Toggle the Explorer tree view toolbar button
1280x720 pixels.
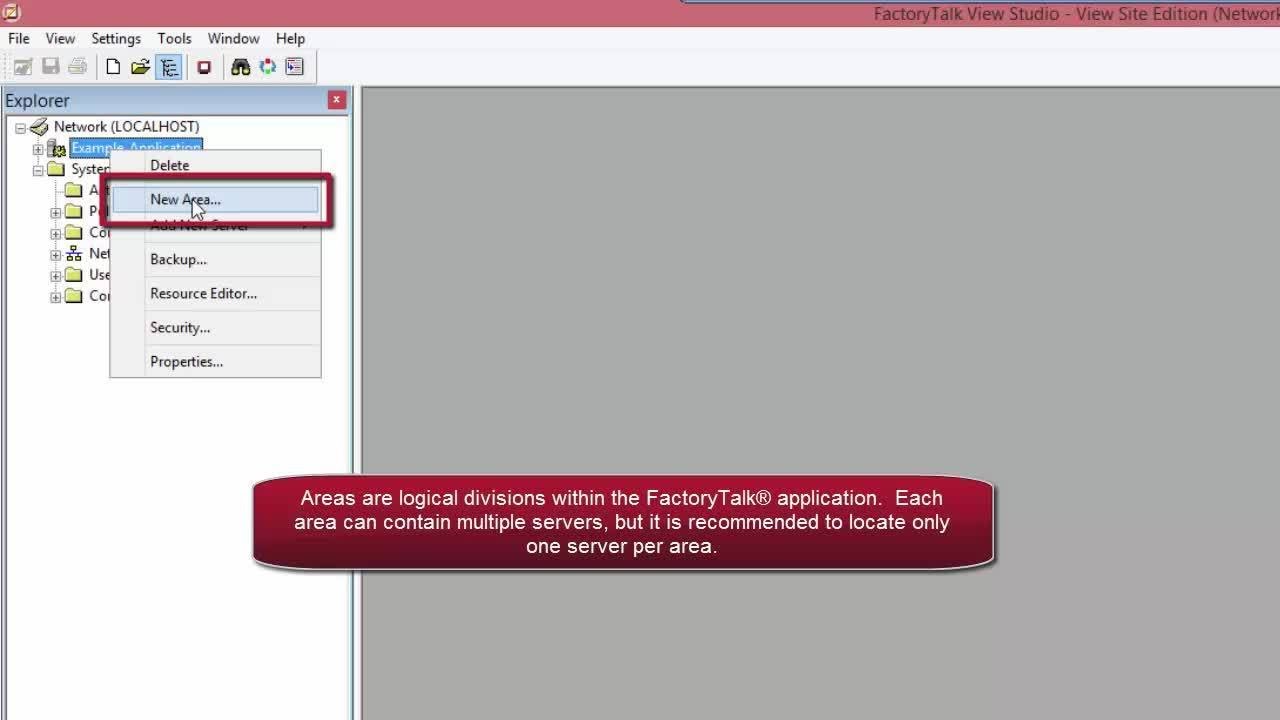point(169,67)
